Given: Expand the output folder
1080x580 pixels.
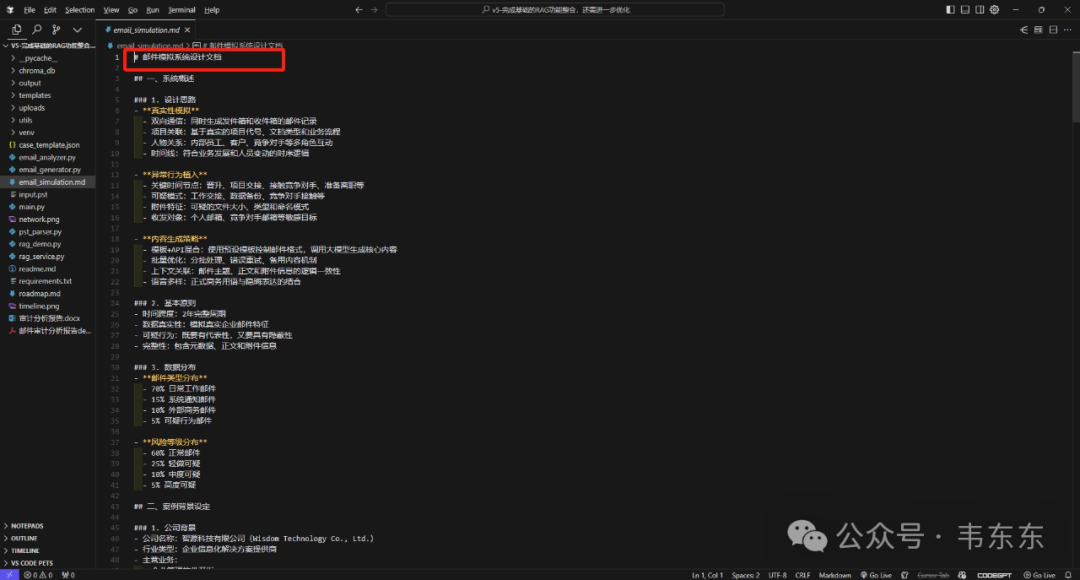Looking at the screenshot, I should [x=48, y=83].
